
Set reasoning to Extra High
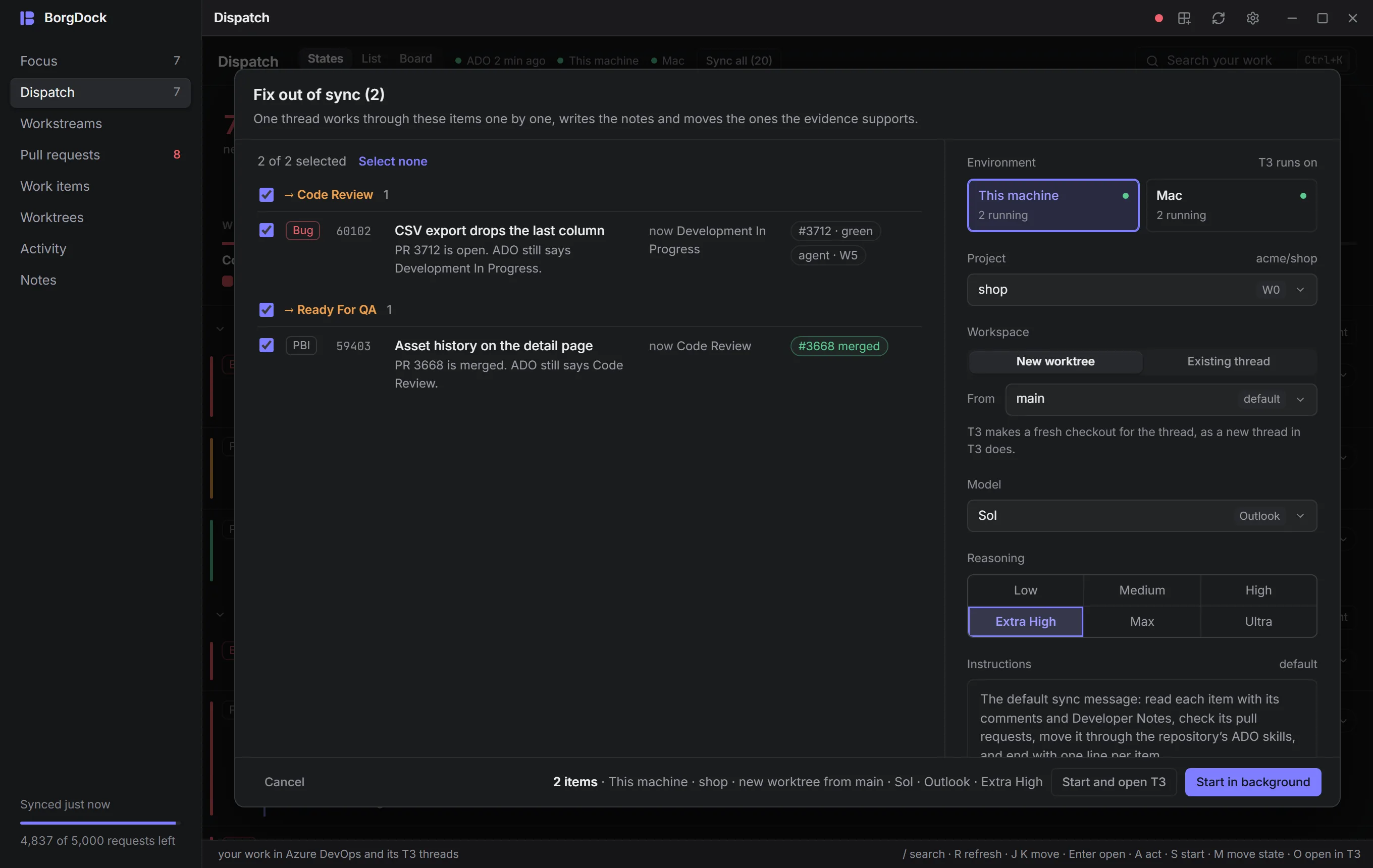pos(1025,622)
